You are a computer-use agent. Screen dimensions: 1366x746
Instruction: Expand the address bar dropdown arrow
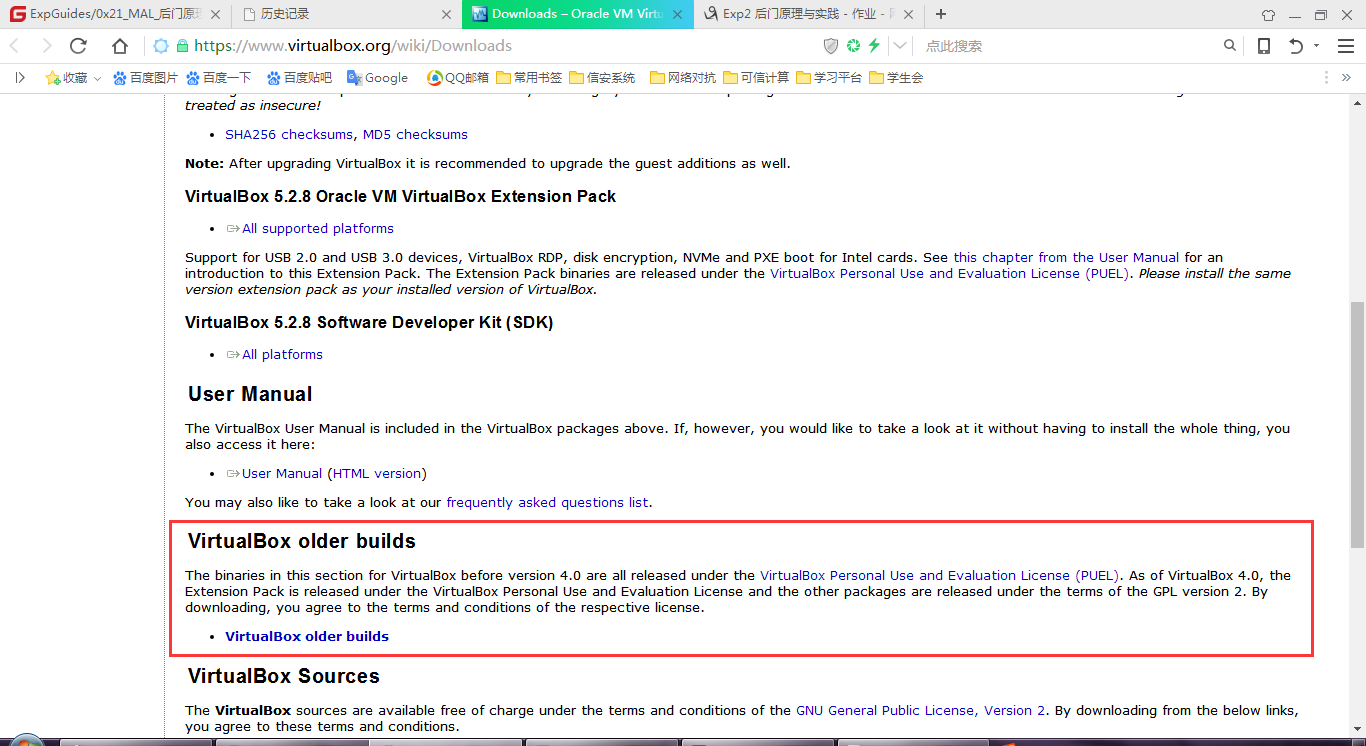pos(899,46)
